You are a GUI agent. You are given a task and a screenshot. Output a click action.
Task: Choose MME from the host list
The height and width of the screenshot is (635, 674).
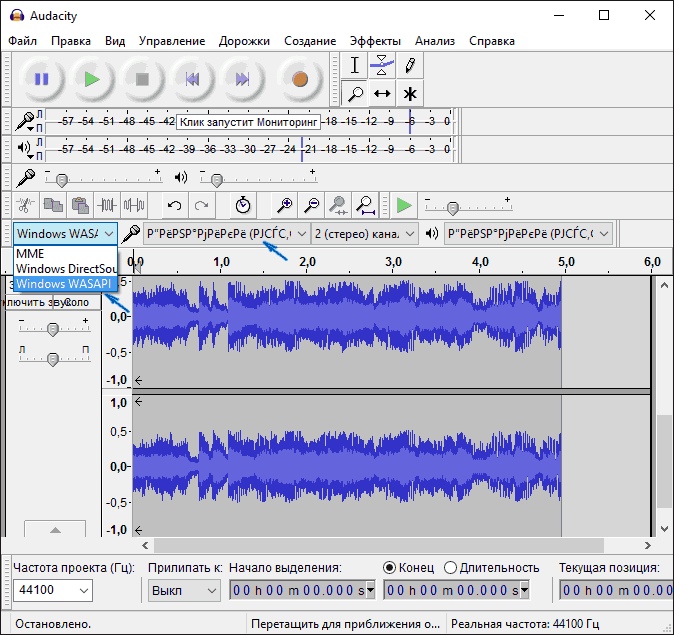tap(31, 254)
